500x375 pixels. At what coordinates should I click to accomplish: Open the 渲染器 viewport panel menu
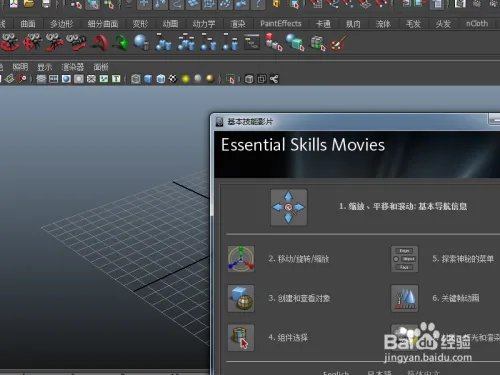click(73, 67)
